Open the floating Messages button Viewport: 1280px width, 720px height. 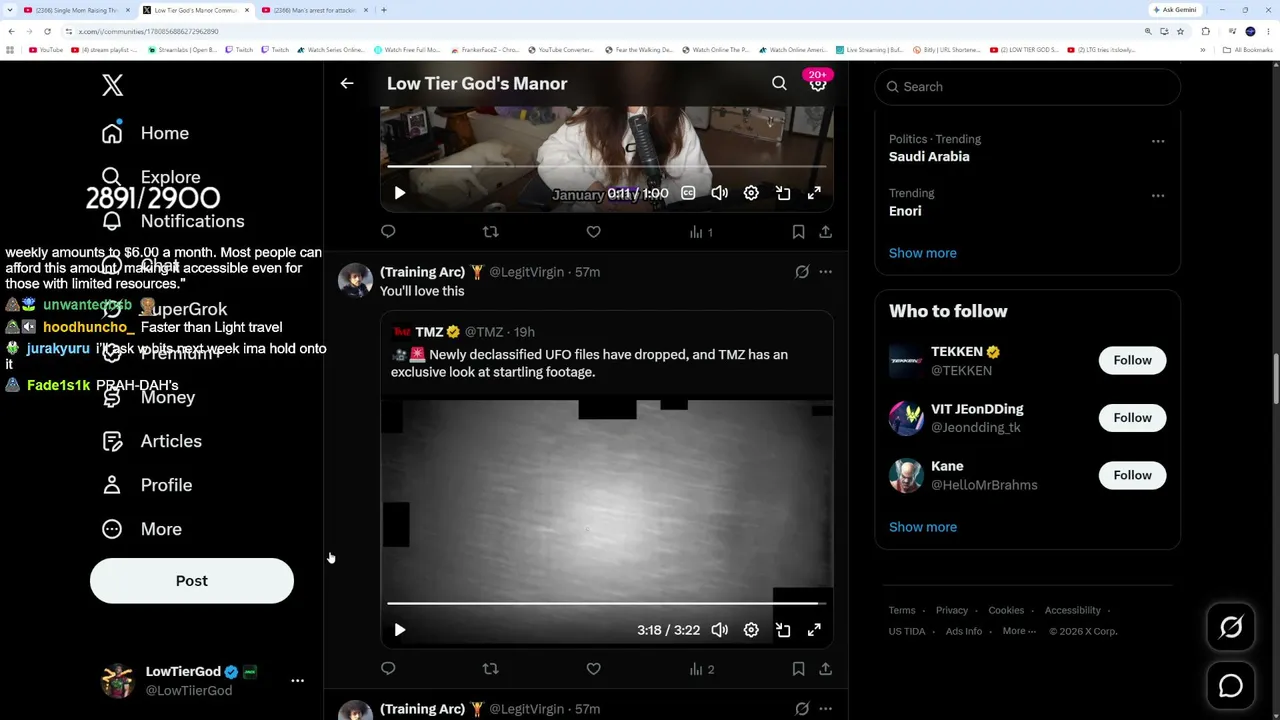pos(1231,686)
